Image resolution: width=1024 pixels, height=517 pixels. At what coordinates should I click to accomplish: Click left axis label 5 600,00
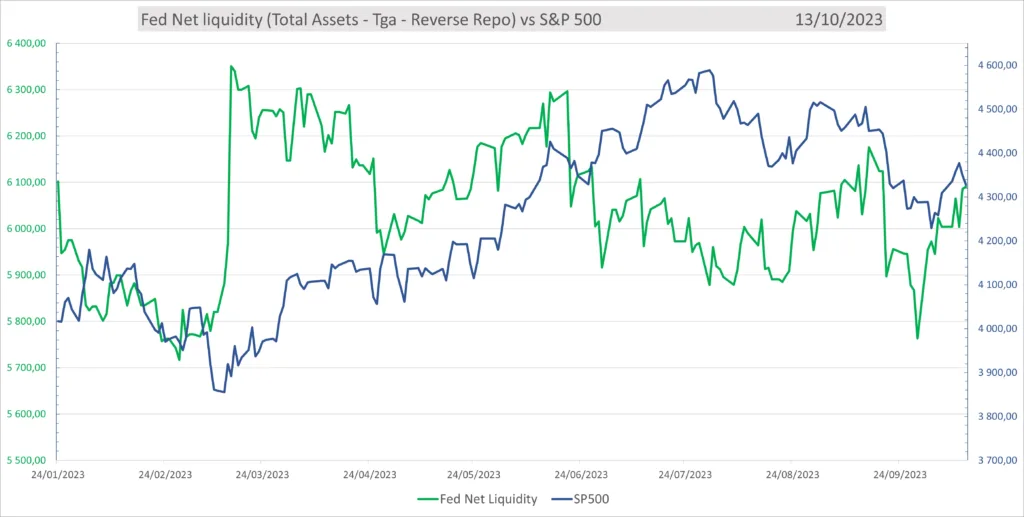pyautogui.click(x=25, y=415)
